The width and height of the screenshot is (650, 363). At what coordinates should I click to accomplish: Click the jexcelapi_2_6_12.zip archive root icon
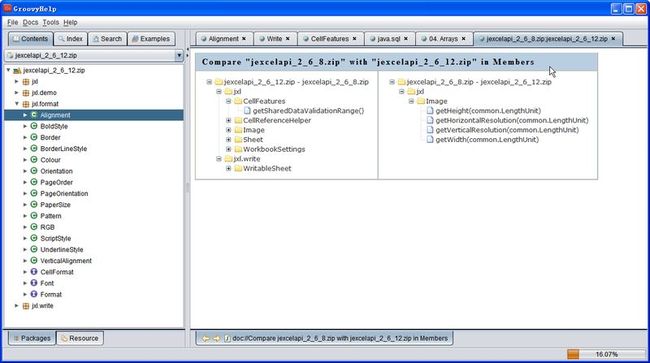click(17, 70)
